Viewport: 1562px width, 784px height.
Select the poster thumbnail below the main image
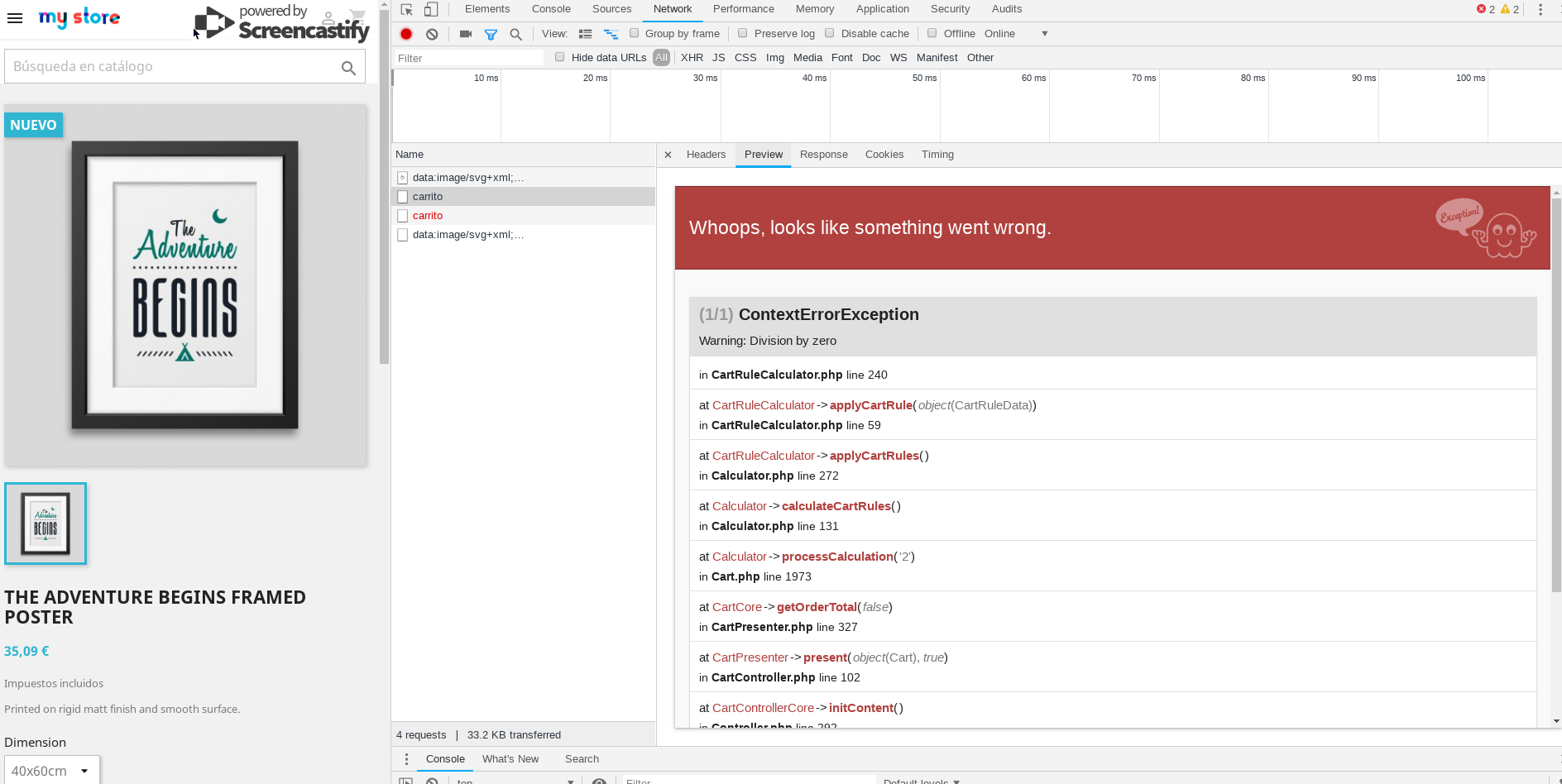coord(46,523)
